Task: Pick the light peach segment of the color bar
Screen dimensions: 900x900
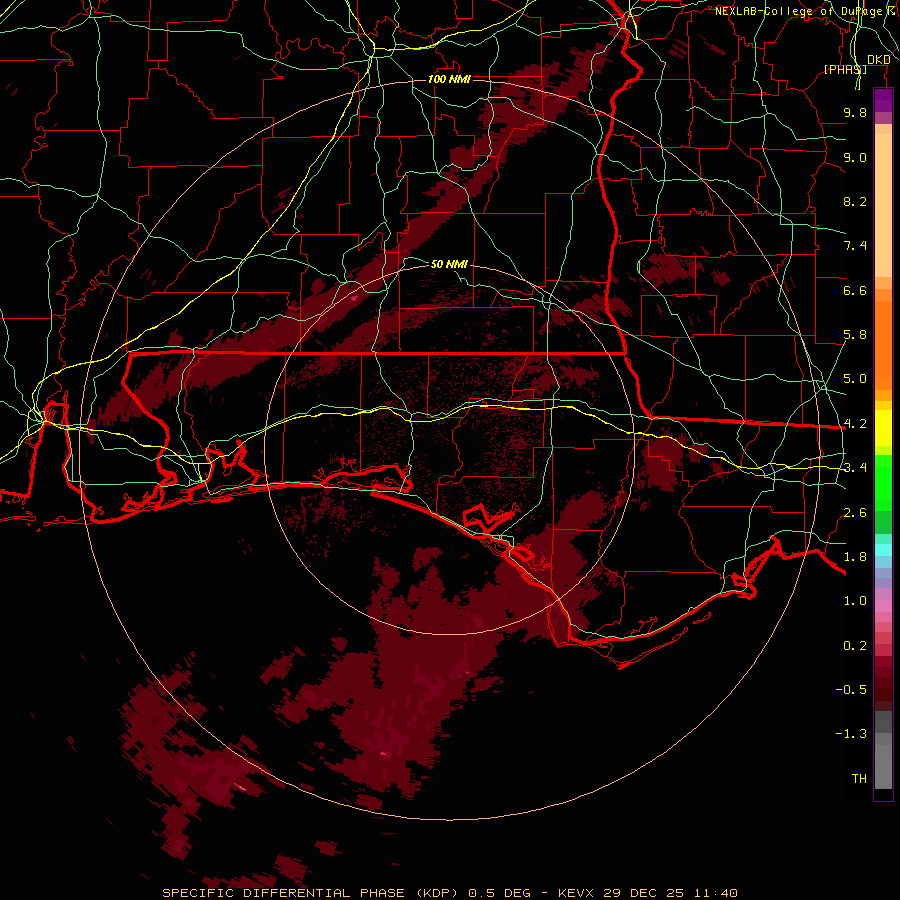Action: (883, 205)
